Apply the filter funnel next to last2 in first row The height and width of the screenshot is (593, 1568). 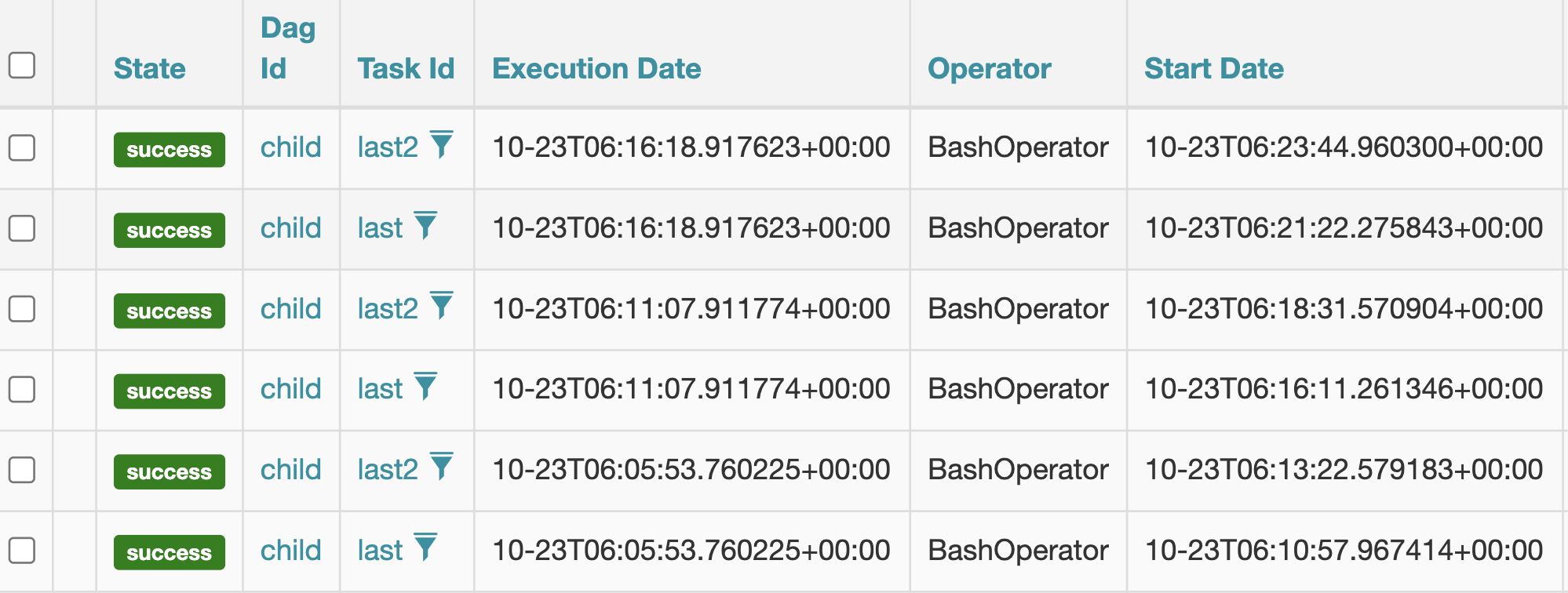pyautogui.click(x=443, y=146)
